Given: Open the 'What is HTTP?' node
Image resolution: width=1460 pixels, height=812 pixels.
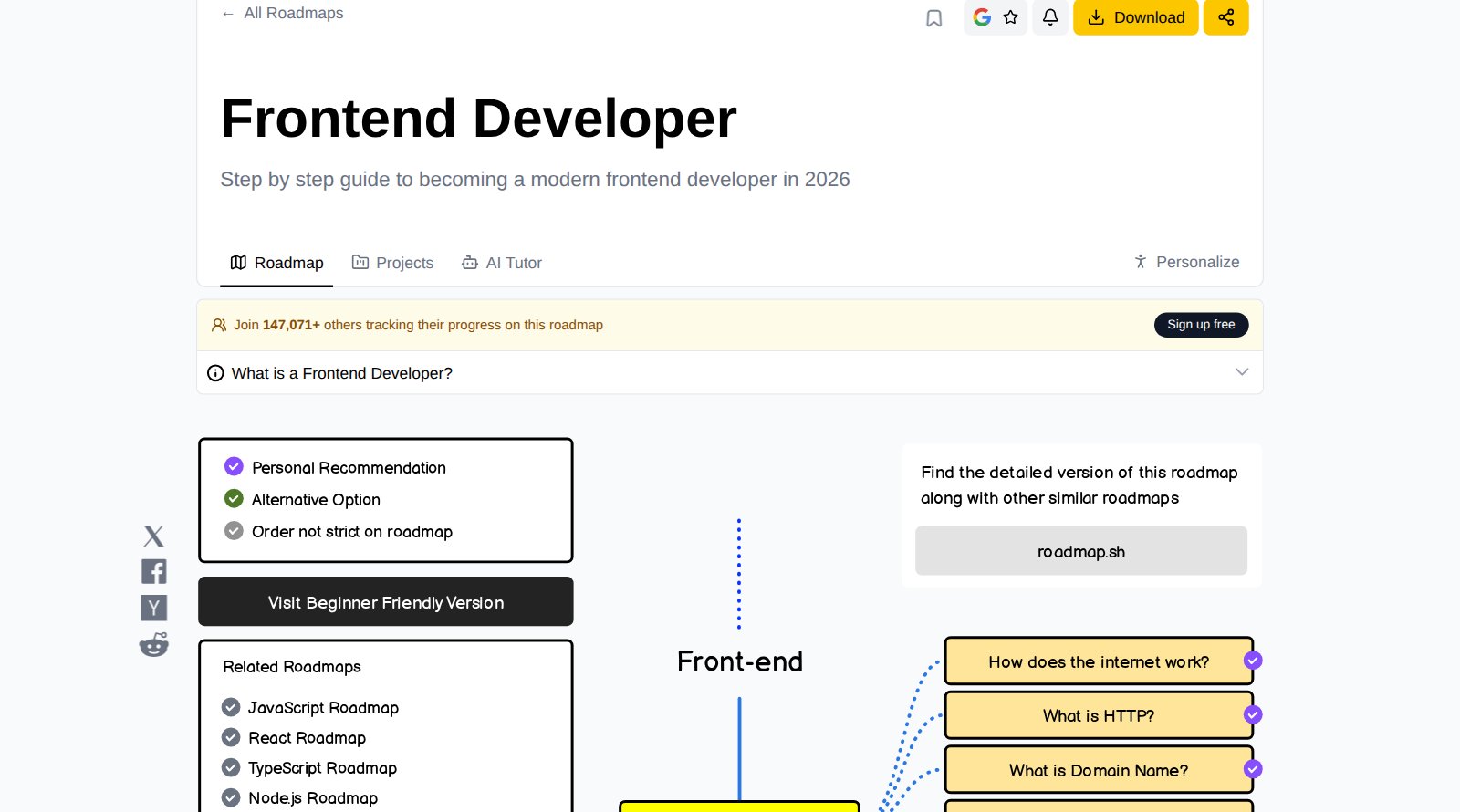Looking at the screenshot, I should pos(1099,715).
